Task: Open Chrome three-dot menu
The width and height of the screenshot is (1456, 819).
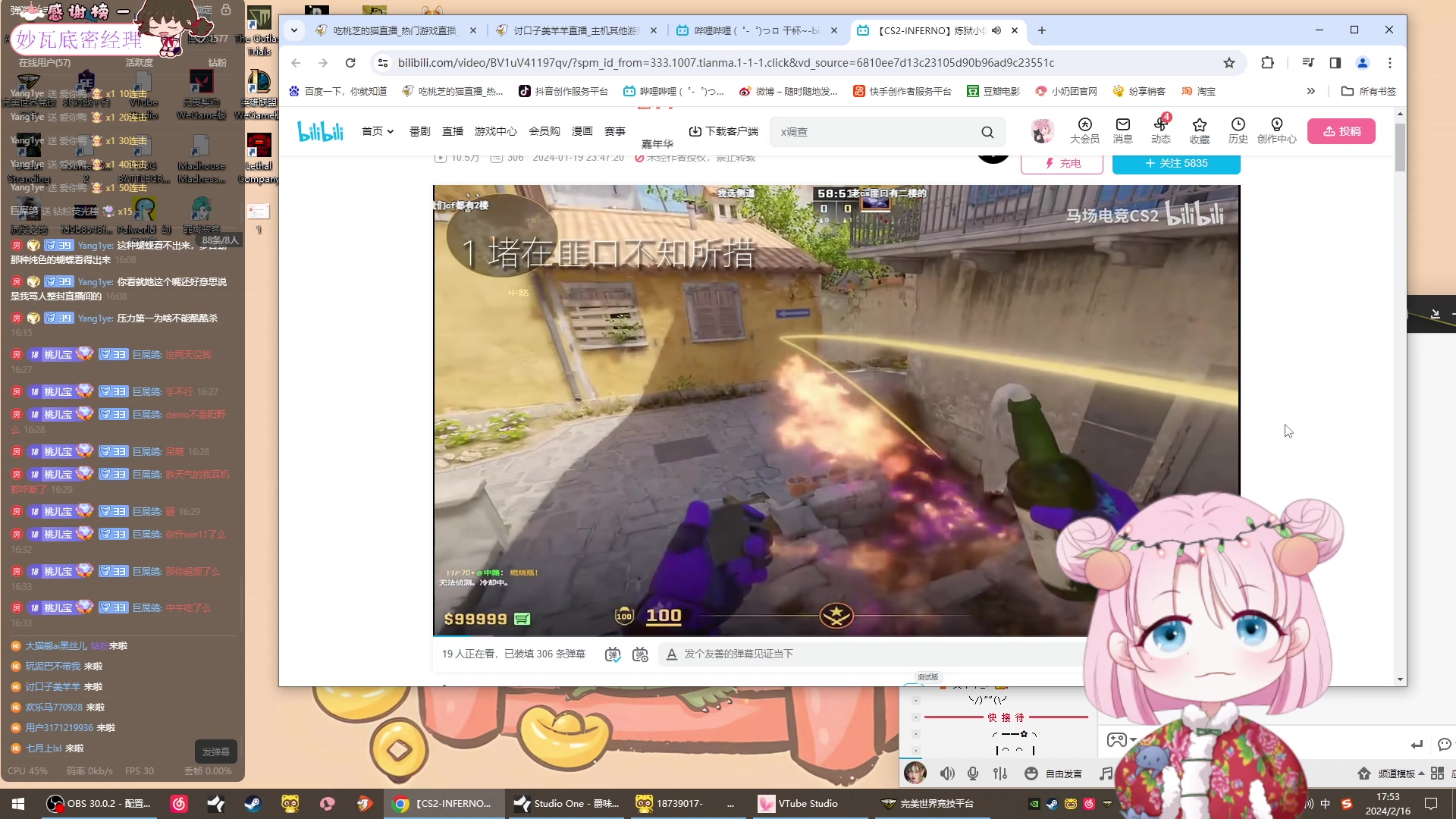Action: (1390, 63)
